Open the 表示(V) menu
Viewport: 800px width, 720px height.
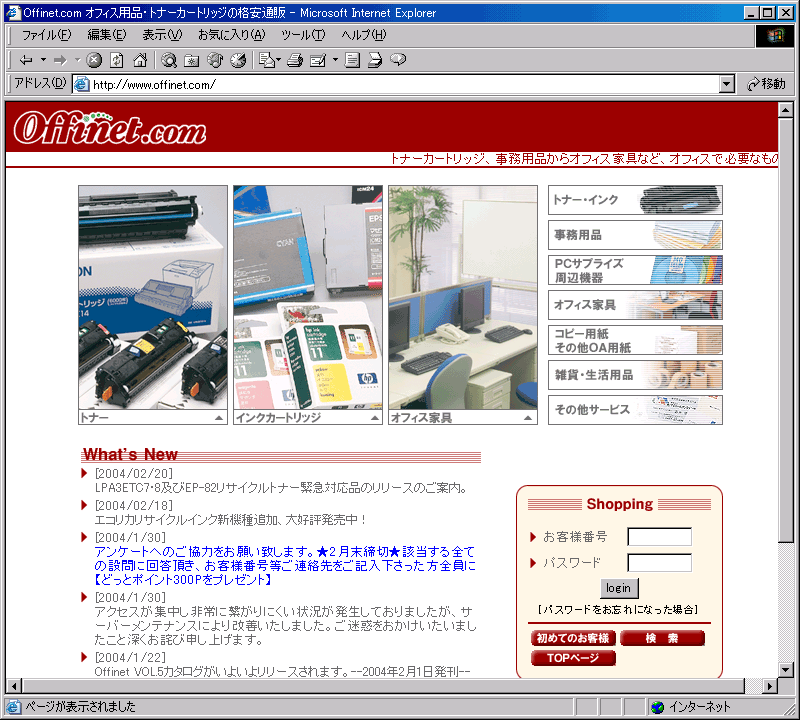tap(162, 35)
